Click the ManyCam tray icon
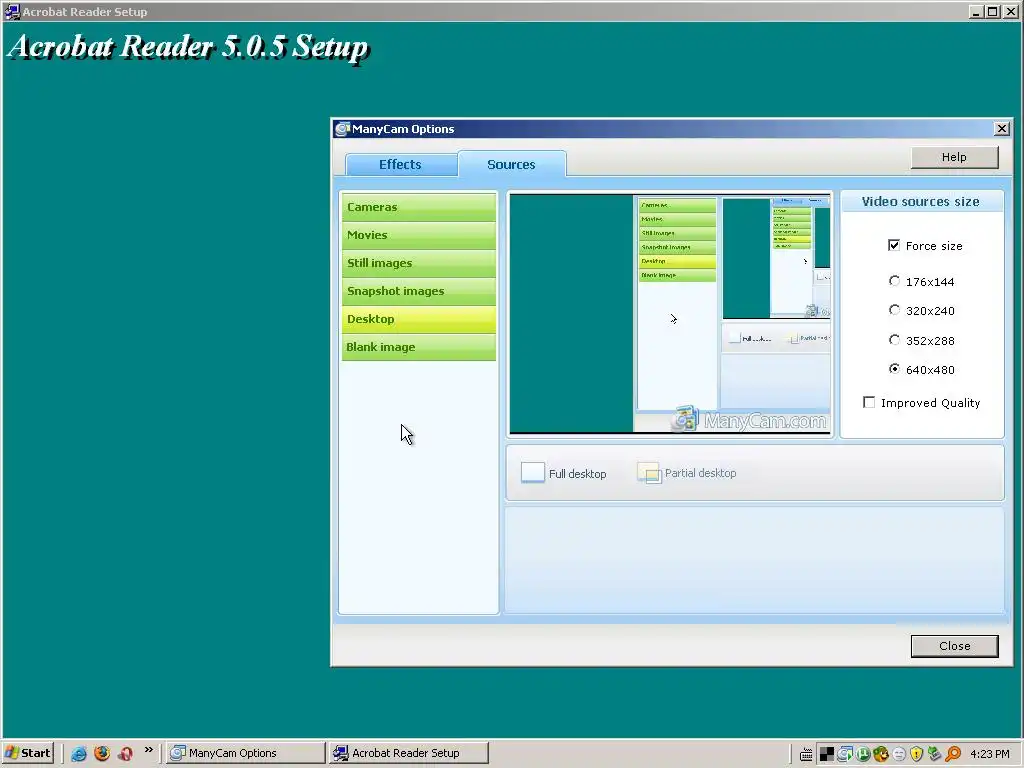This screenshot has width=1024, height=768. pos(845,754)
